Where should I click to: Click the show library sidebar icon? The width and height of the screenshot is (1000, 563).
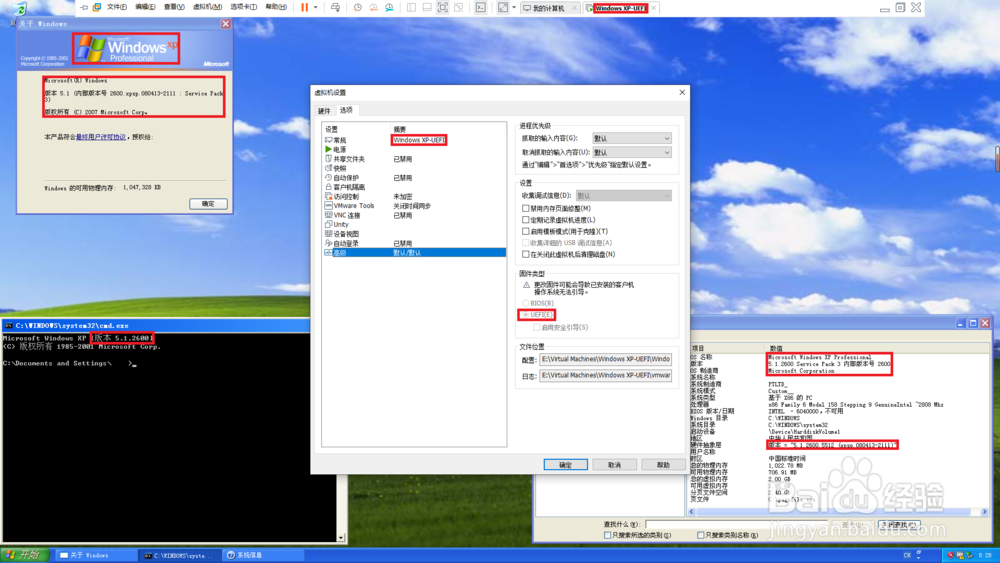[x=411, y=8]
